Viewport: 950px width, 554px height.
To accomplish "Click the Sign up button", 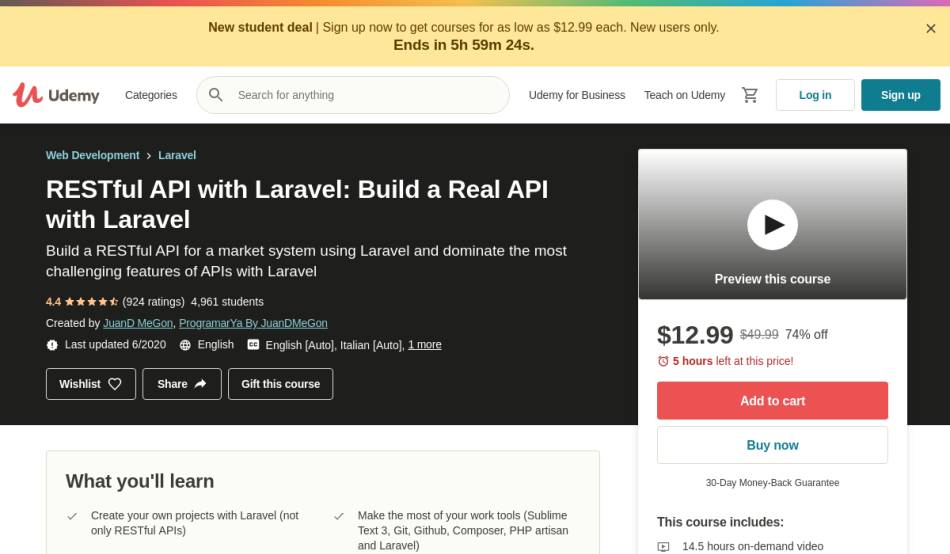I will pyautogui.click(x=900, y=95).
